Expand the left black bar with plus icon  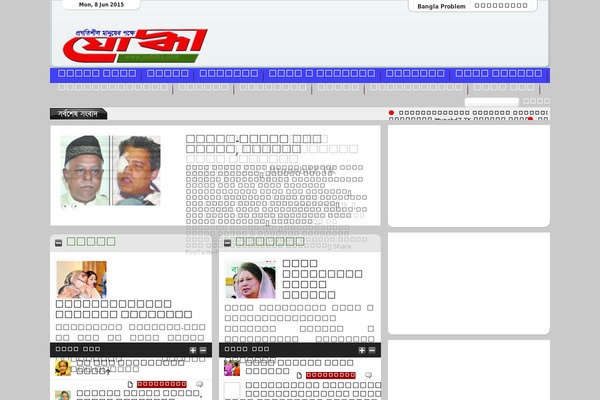[x=193, y=350]
